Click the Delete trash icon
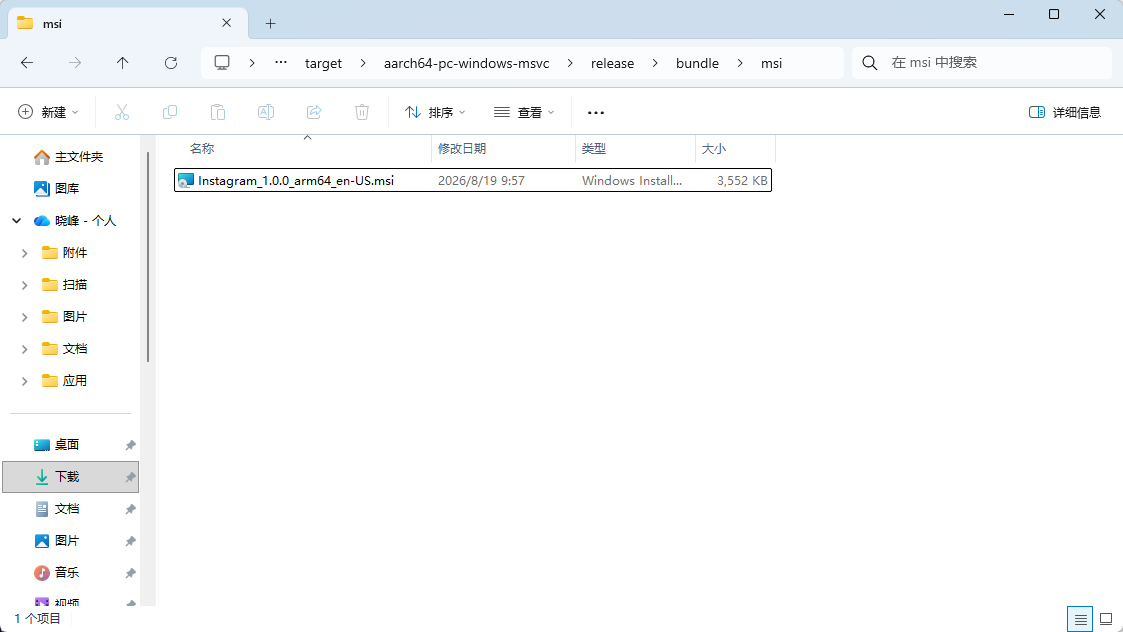This screenshot has height=632, width=1123. tap(362, 112)
